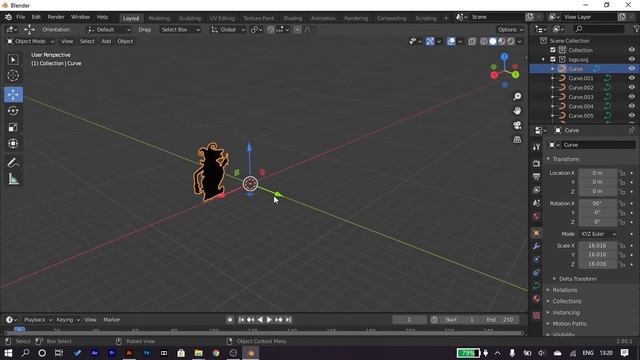Image resolution: width=640 pixels, height=360 pixels.
Task: Open the File menu
Action: pos(20,17)
